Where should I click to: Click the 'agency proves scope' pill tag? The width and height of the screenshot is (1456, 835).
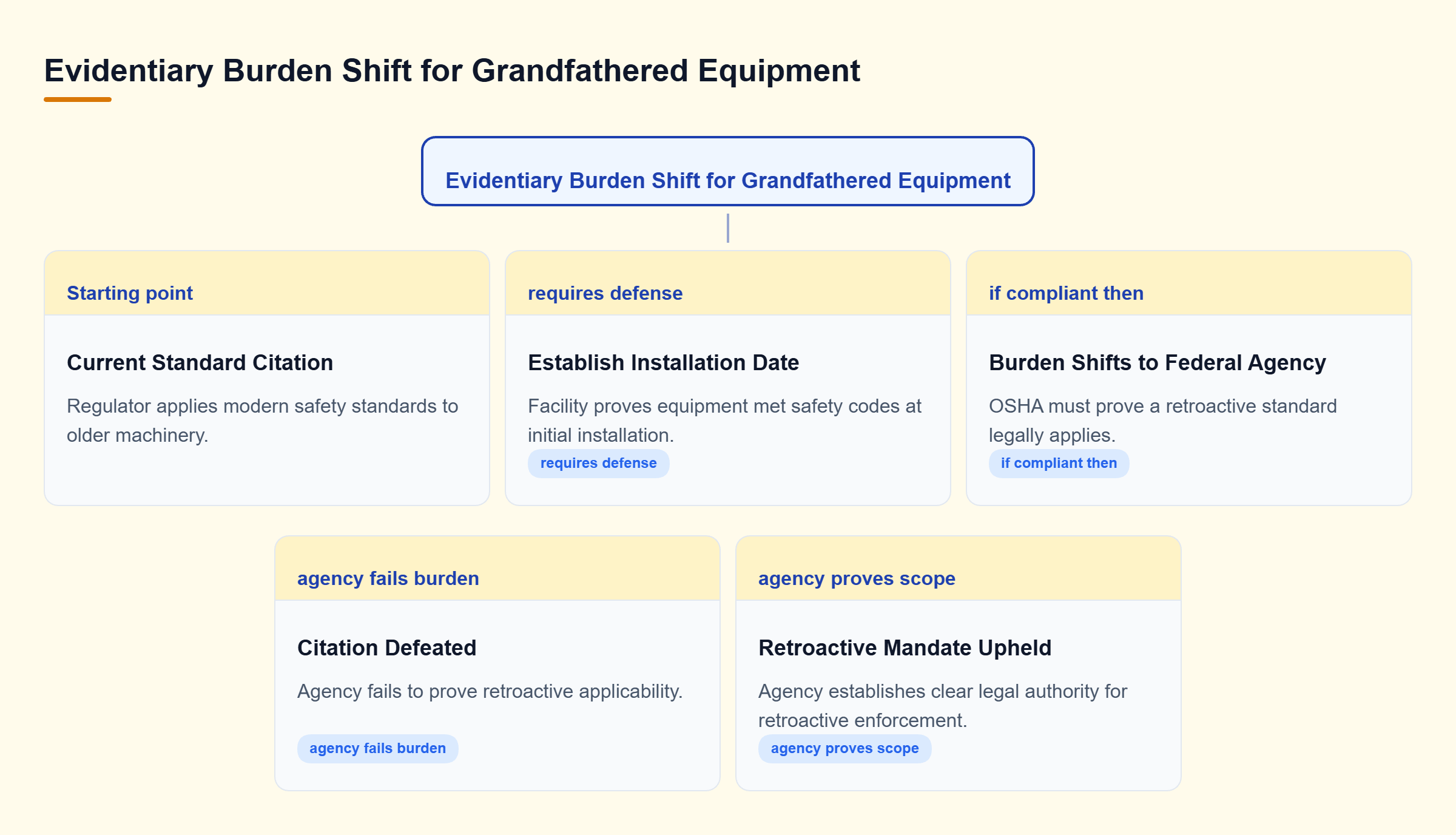[x=844, y=748]
